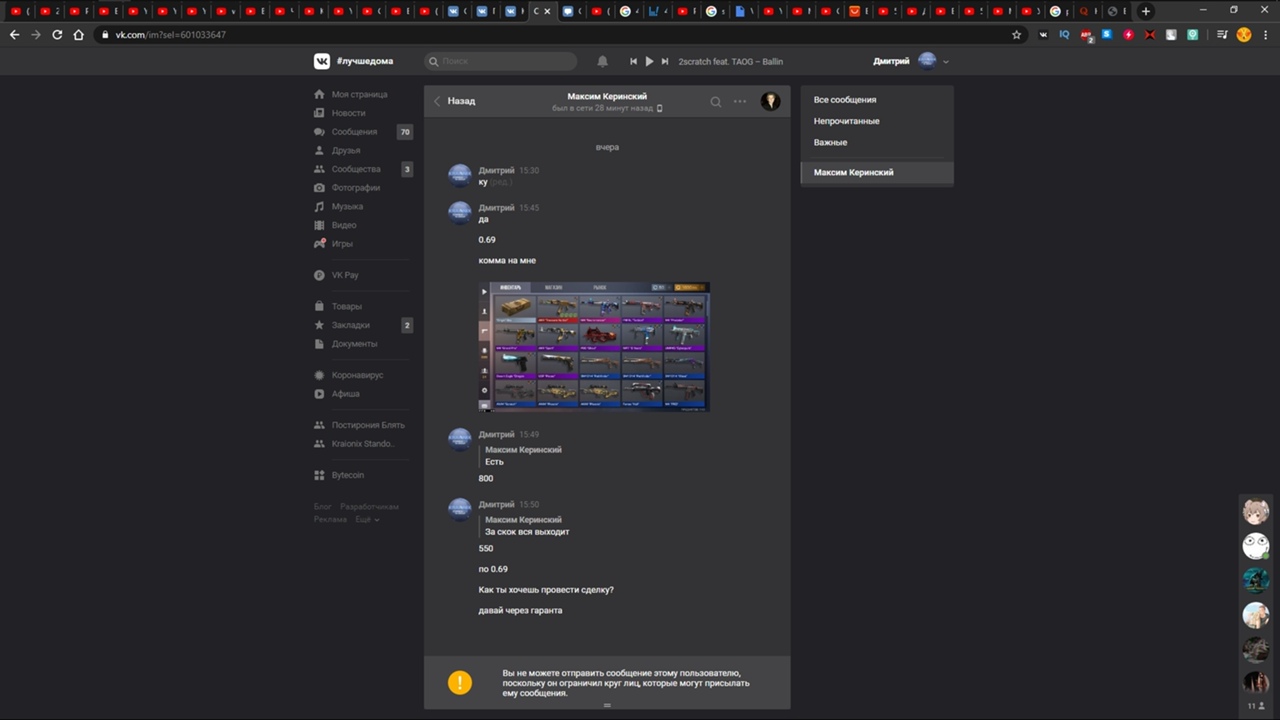Viewport: 1280px width, 720px height.
Task: Select the Важные messages filter
Action: coord(830,142)
